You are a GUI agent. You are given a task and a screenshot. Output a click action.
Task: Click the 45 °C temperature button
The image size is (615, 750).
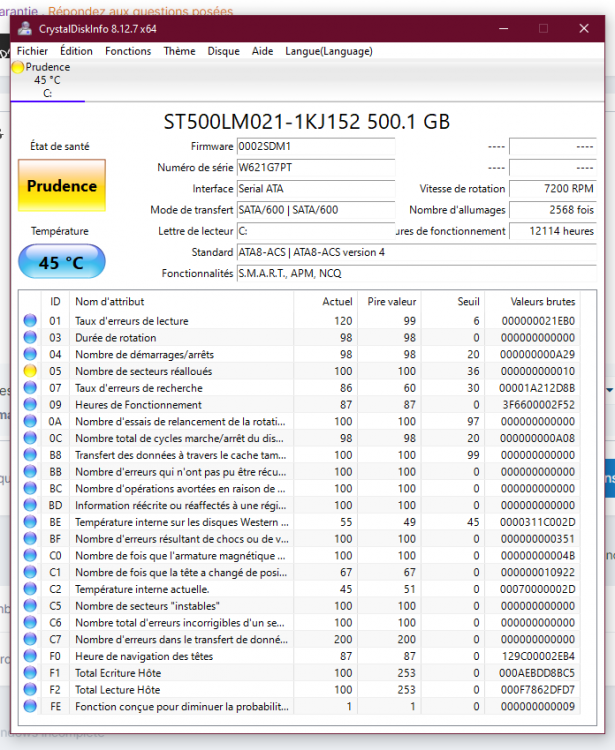pyautogui.click(x=61, y=263)
